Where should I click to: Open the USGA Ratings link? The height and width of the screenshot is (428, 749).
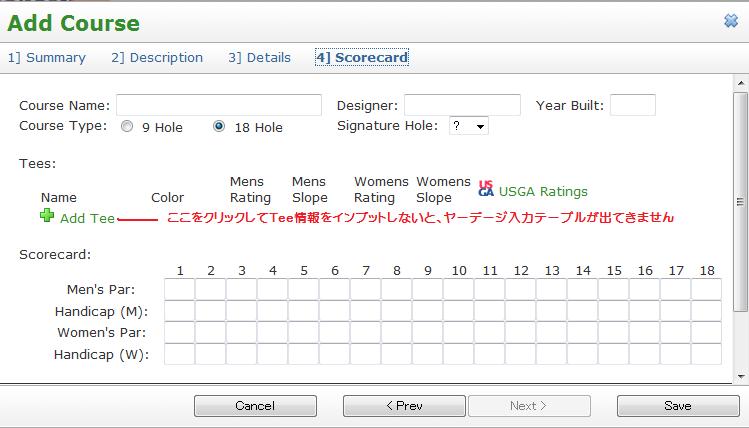543,192
